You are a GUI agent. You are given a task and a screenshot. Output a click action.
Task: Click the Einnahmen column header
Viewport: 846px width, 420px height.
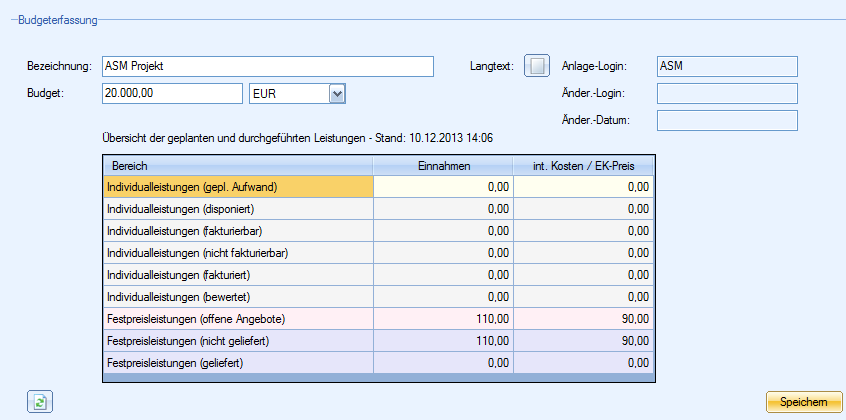[x=444, y=166]
